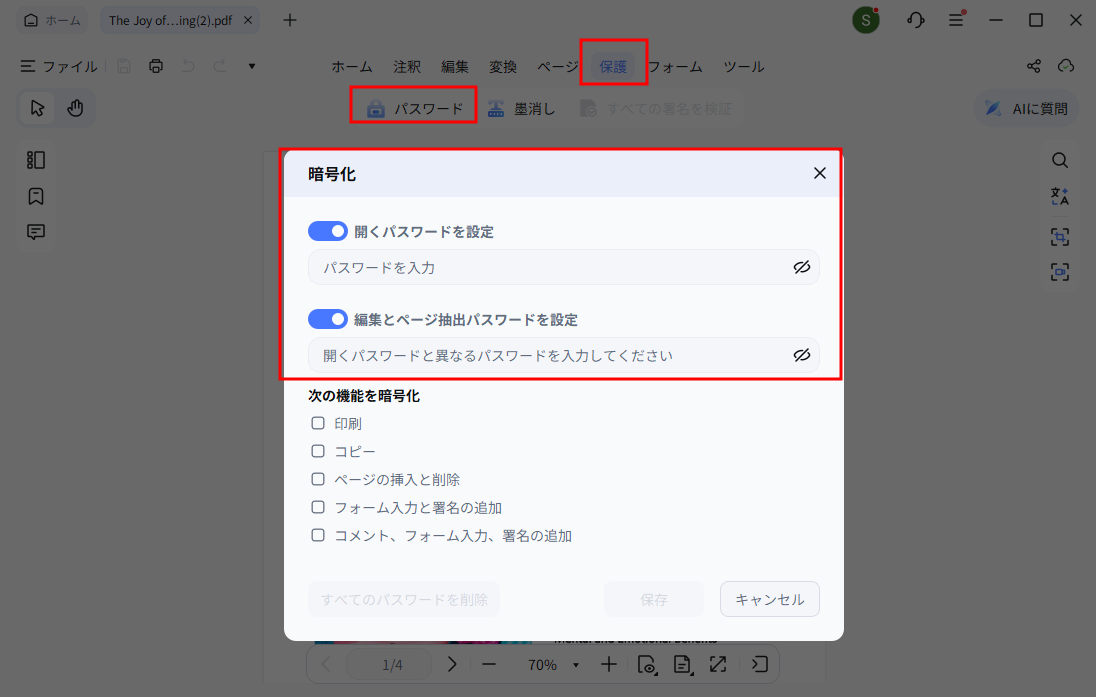1096x697 pixels.
Task: Disable the 編集とページ抽出パスワードを設定 toggle
Action: point(327,318)
